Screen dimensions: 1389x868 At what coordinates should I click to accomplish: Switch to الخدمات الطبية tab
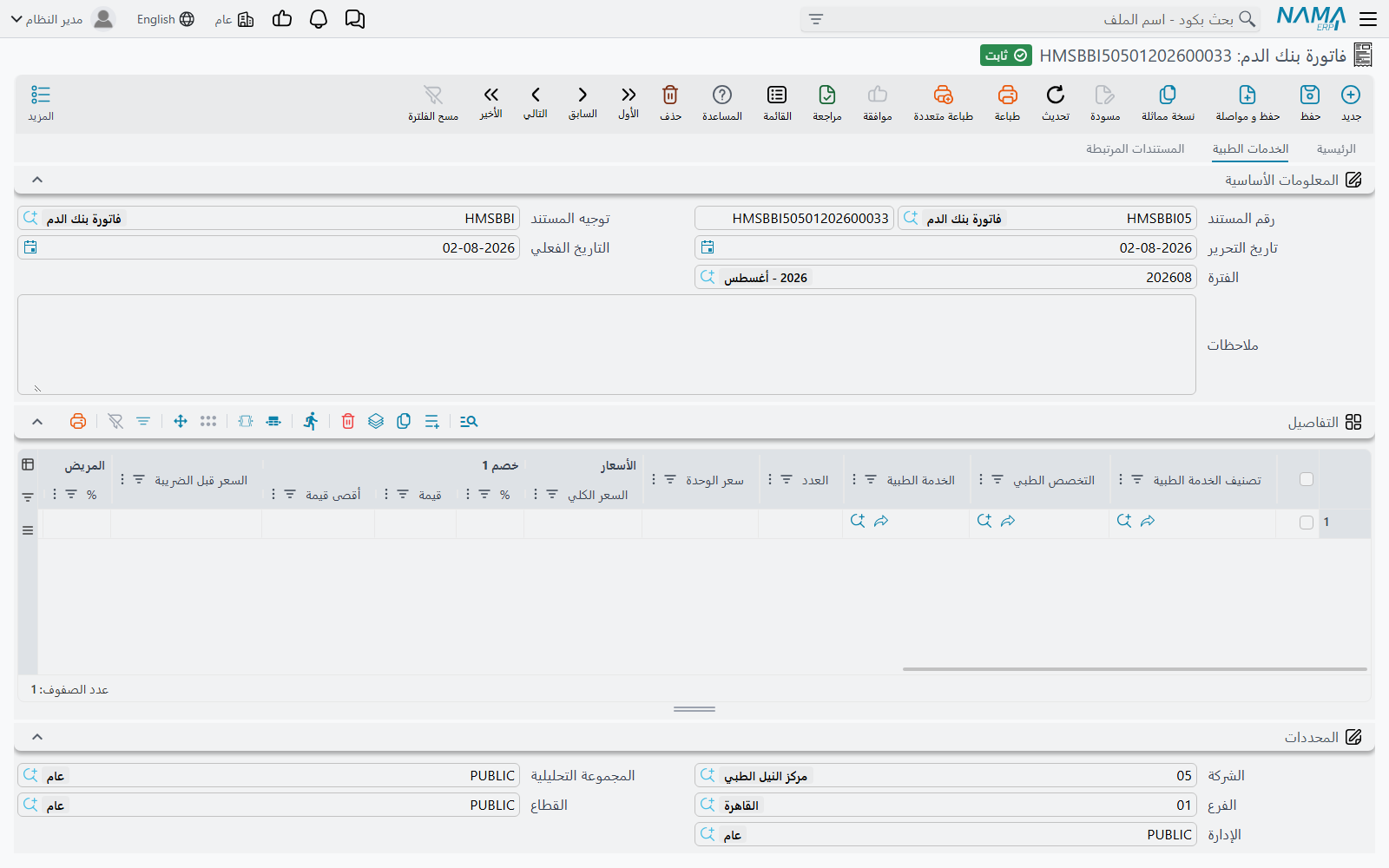coord(1250,149)
